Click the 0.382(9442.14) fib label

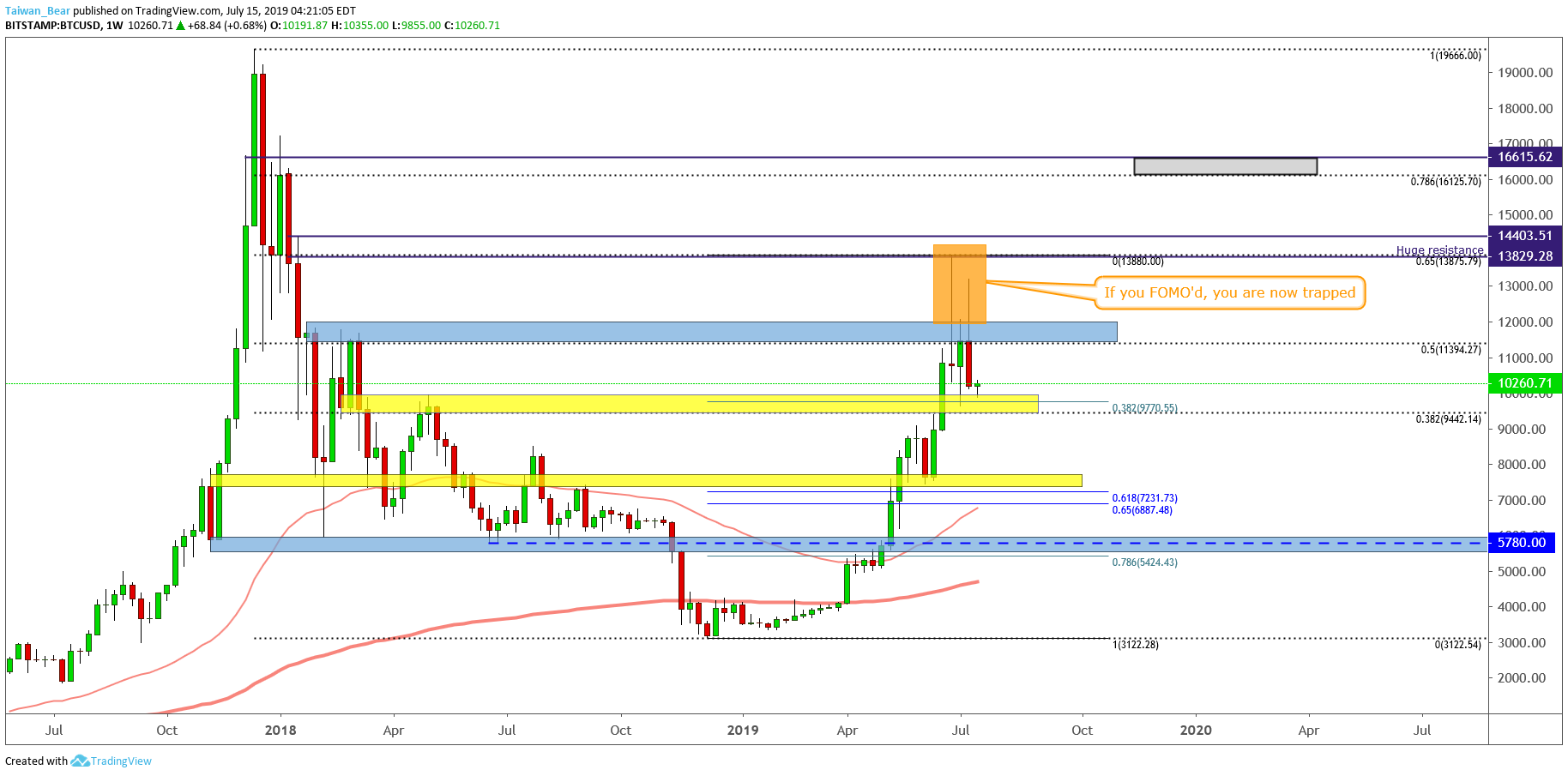tap(1448, 419)
